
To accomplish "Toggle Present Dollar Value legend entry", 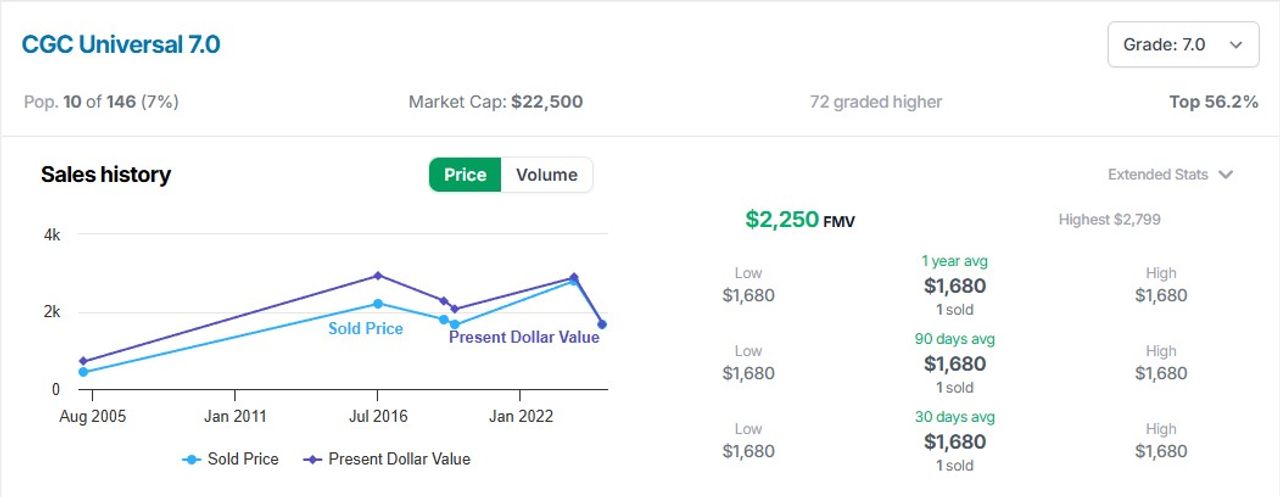I will (x=387, y=459).
